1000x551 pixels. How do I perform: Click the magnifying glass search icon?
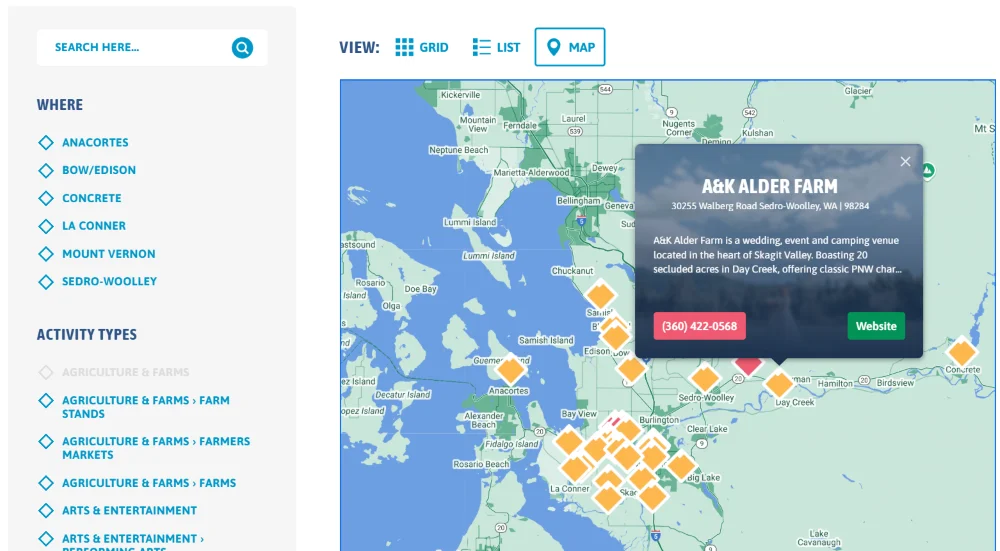tap(242, 47)
